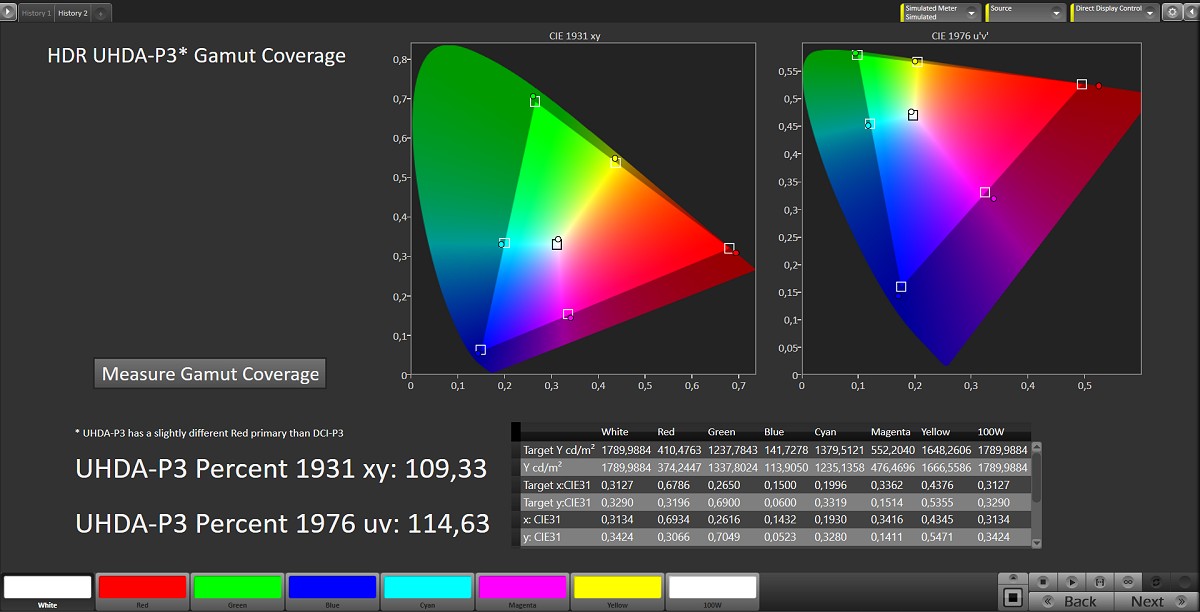Click the play read series icon
The width and height of the screenshot is (1200, 612).
(1070, 580)
